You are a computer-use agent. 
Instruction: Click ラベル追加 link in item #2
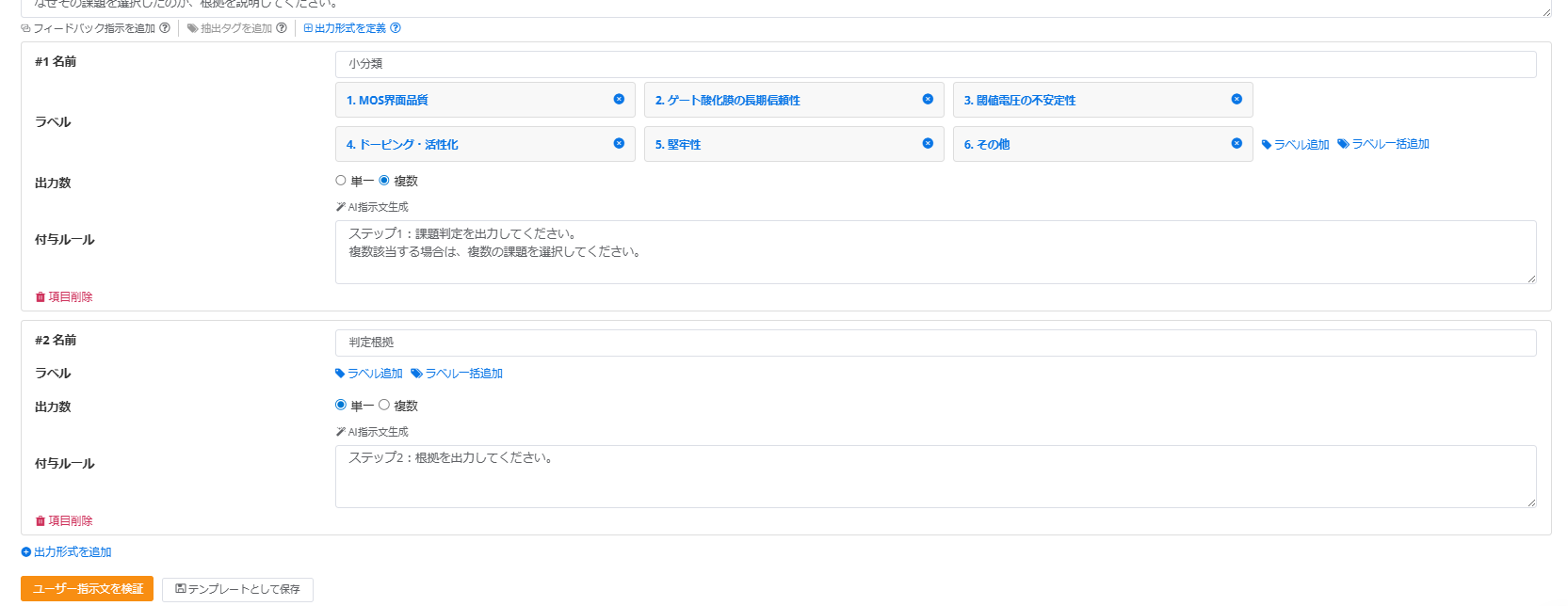coord(369,374)
